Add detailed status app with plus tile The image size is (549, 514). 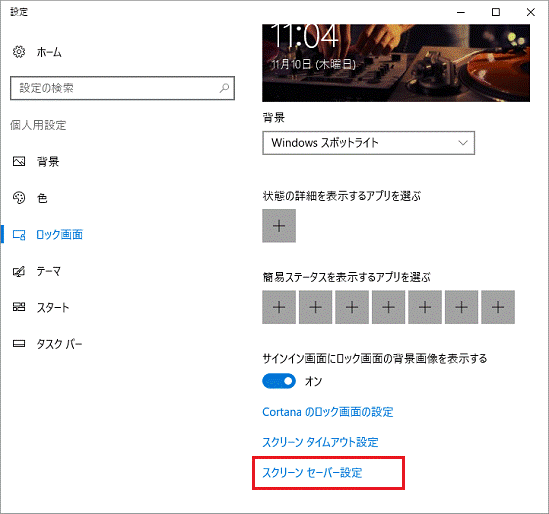click(279, 226)
